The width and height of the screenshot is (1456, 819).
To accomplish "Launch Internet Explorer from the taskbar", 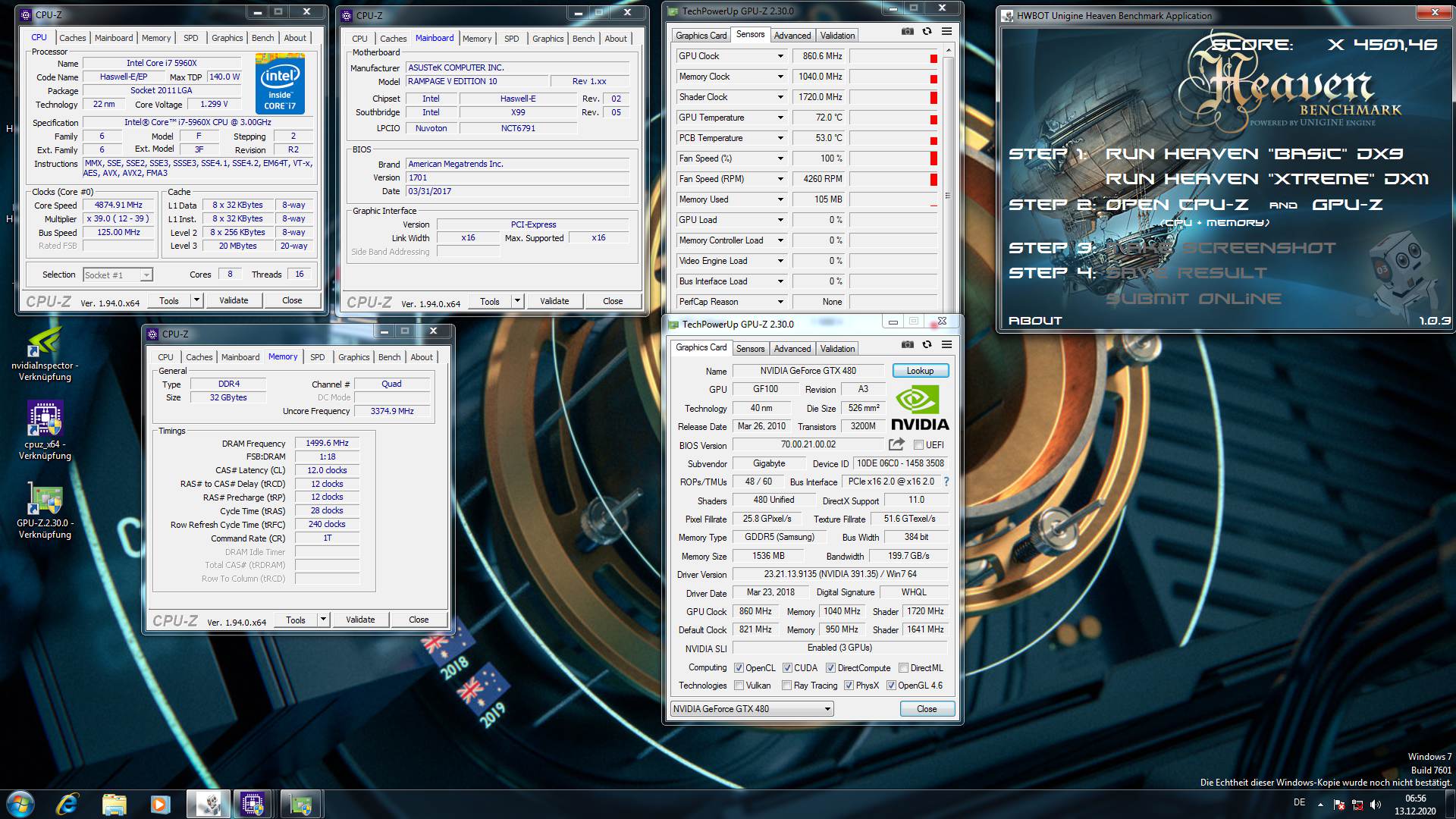I will [67, 804].
